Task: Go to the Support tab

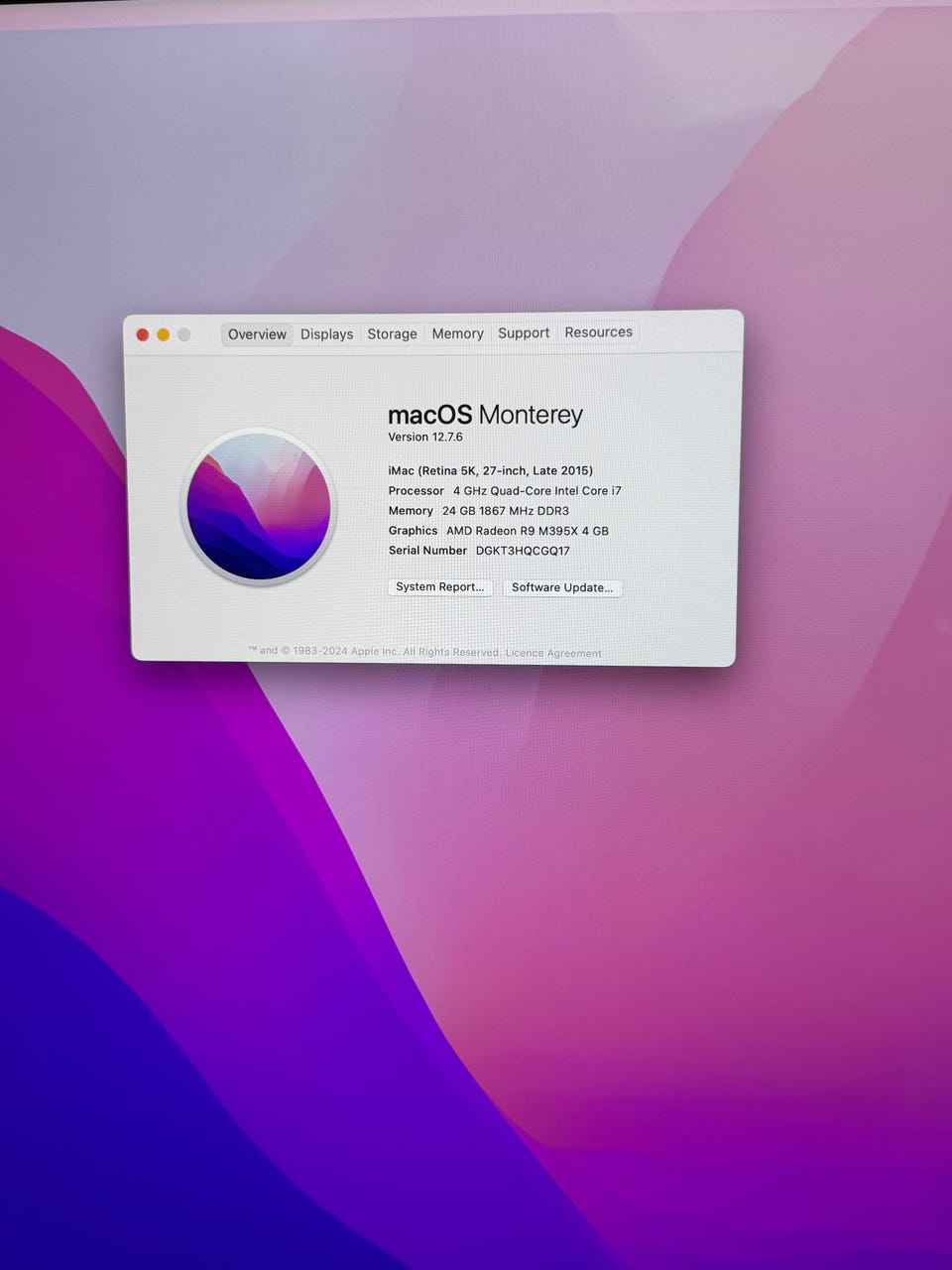Action: [x=524, y=333]
